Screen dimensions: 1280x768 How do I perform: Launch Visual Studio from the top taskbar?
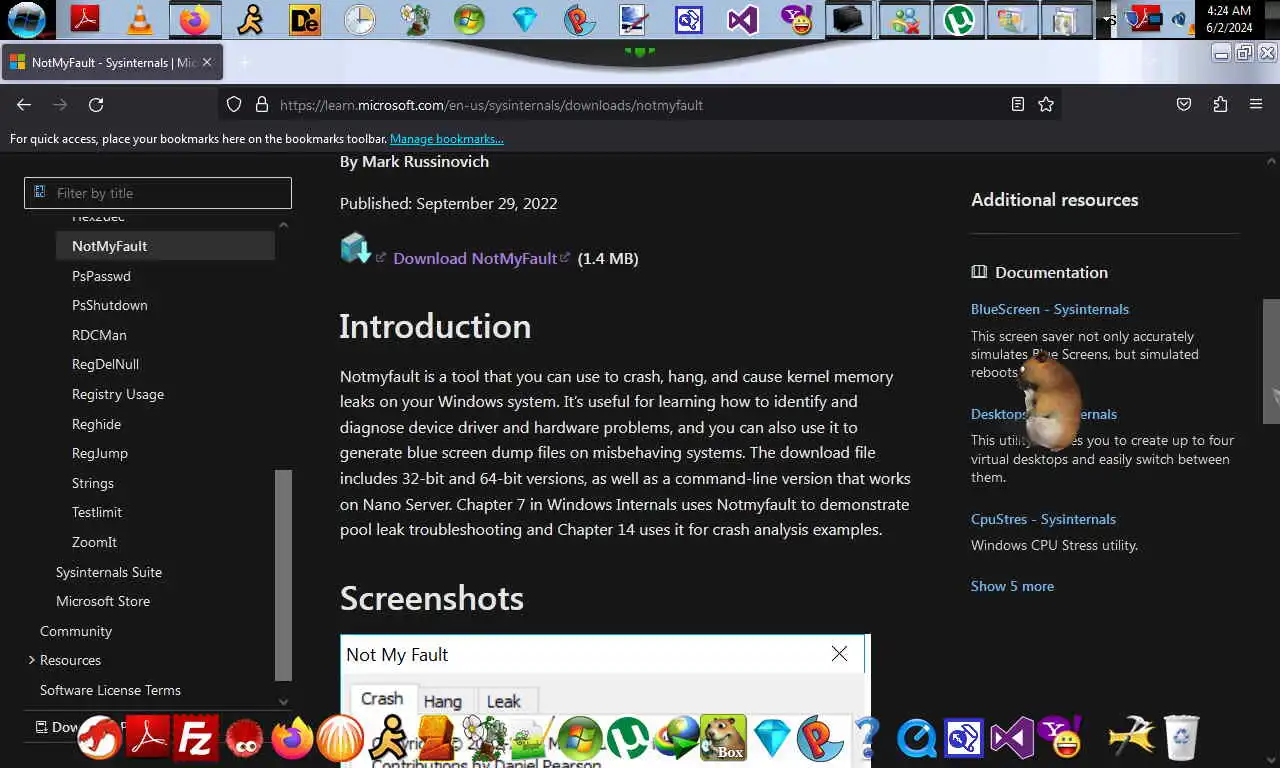(x=742, y=19)
